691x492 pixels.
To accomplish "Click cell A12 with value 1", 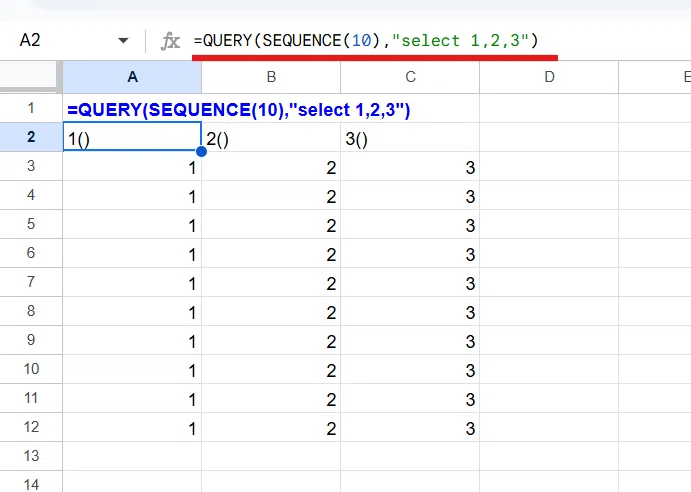I will coord(132,427).
